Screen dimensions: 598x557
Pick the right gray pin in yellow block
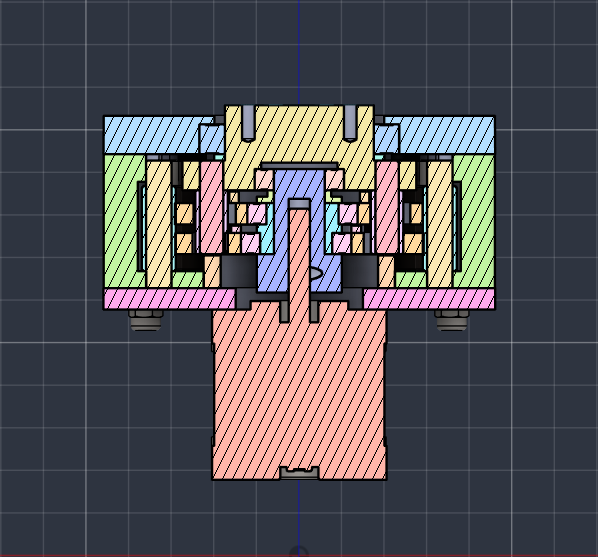click(350, 123)
